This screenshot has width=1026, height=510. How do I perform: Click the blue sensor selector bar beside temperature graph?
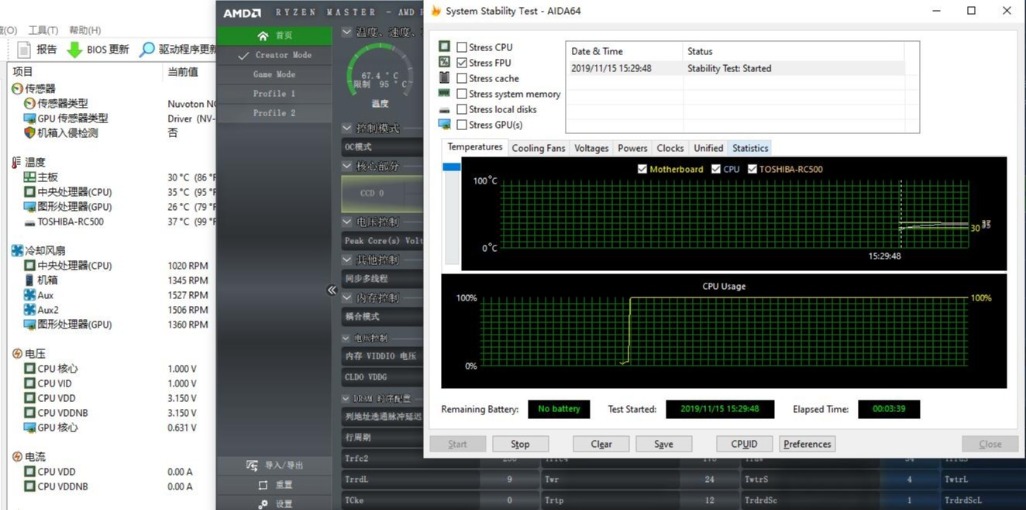pos(451,167)
